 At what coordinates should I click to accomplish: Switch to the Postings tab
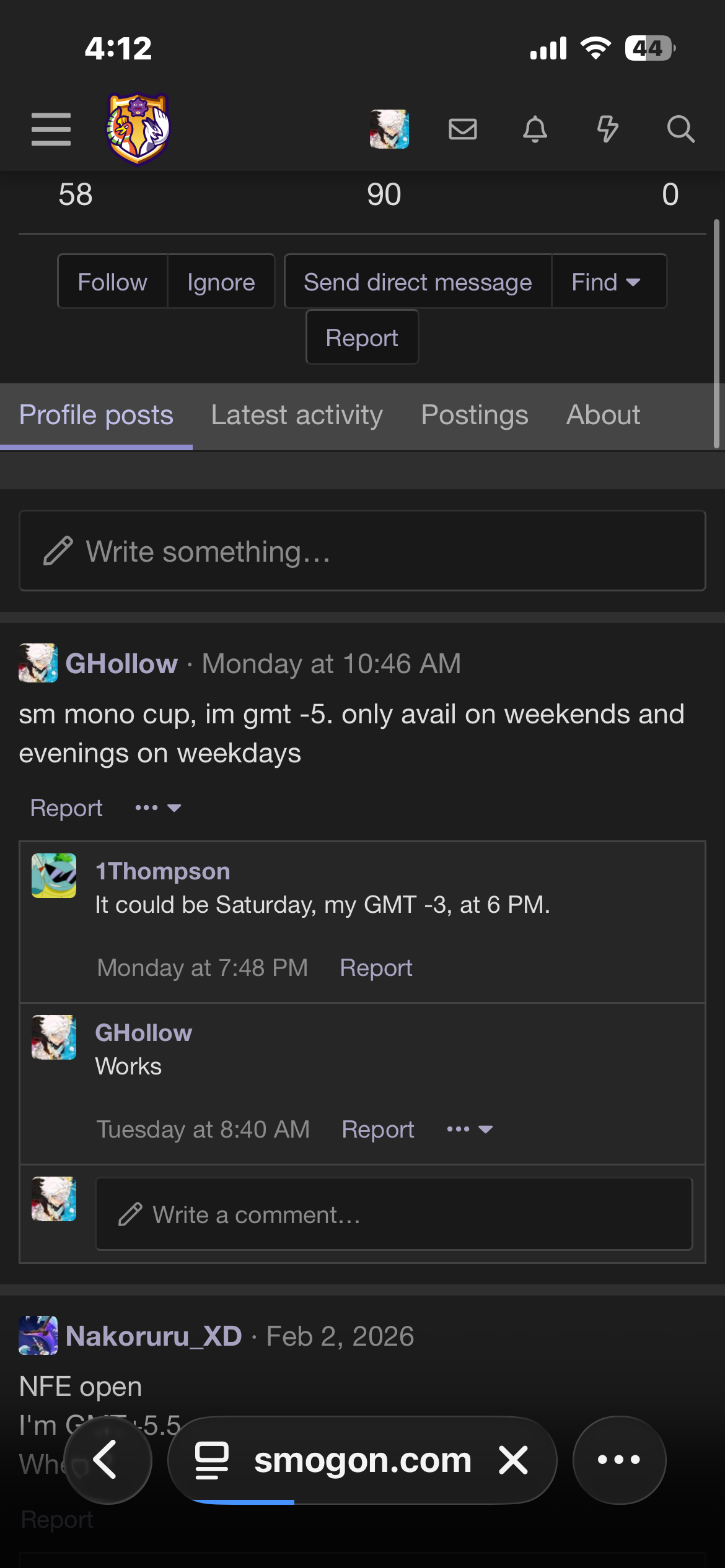tap(475, 415)
